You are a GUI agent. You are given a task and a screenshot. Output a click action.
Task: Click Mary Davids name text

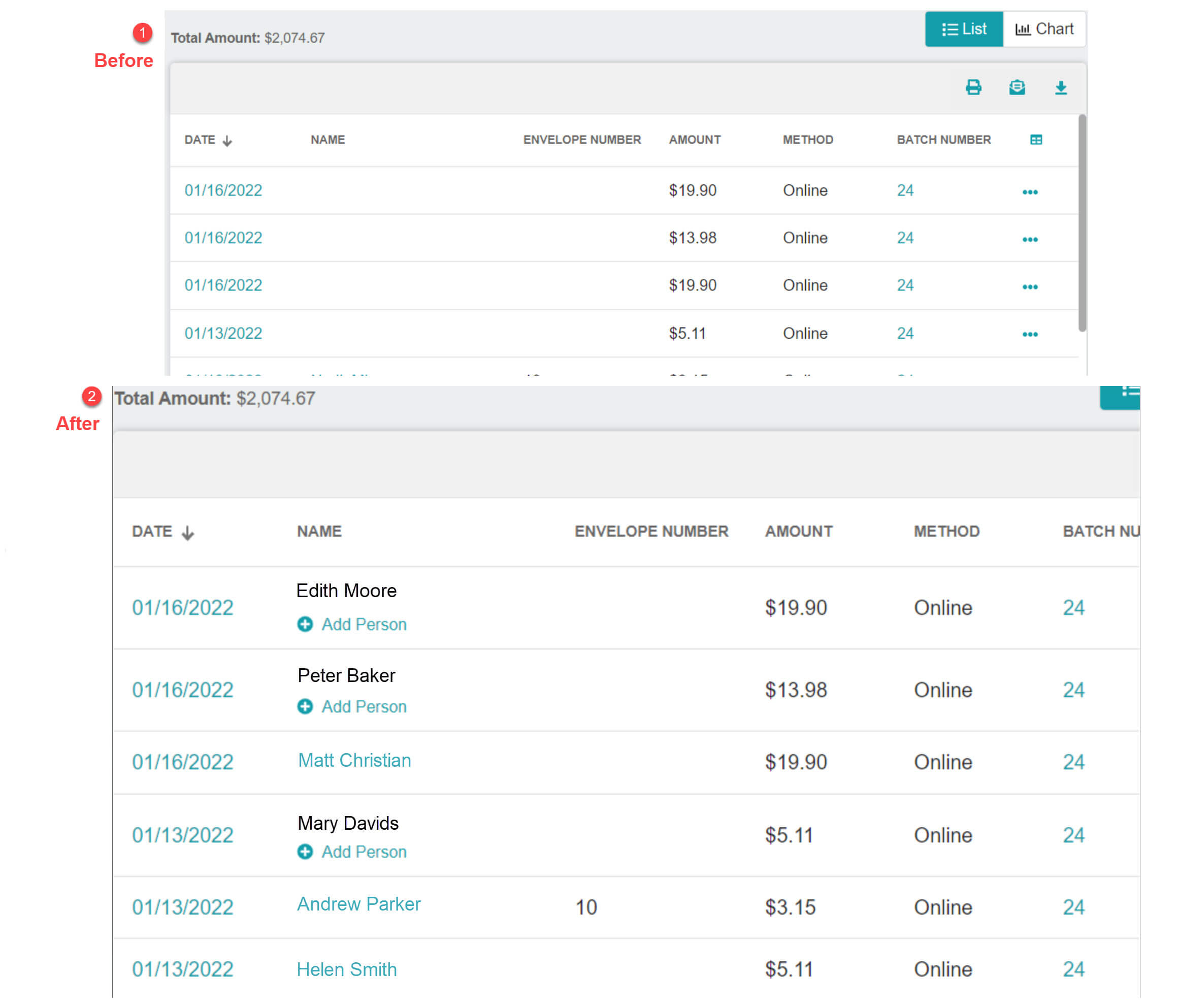click(348, 823)
